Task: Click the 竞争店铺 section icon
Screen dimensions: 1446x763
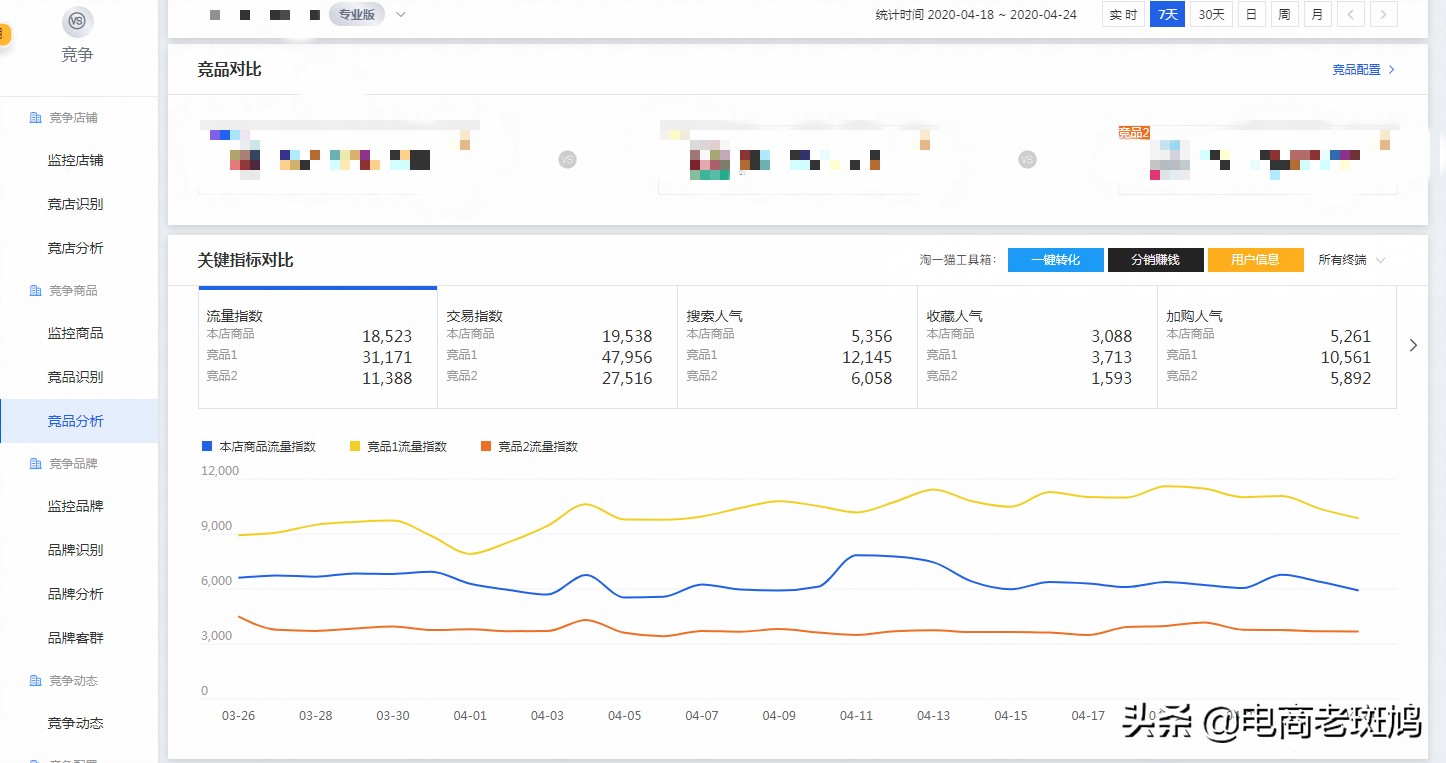Action: (35, 118)
